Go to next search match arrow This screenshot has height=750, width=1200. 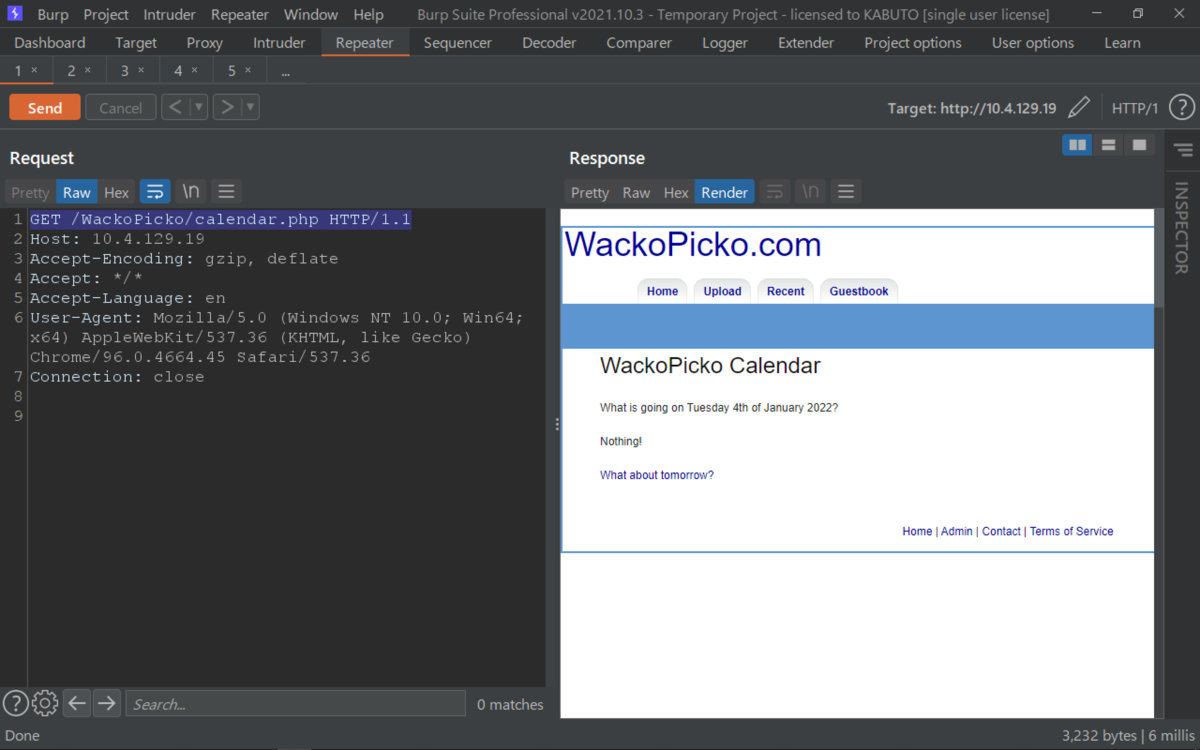pyautogui.click(x=106, y=704)
